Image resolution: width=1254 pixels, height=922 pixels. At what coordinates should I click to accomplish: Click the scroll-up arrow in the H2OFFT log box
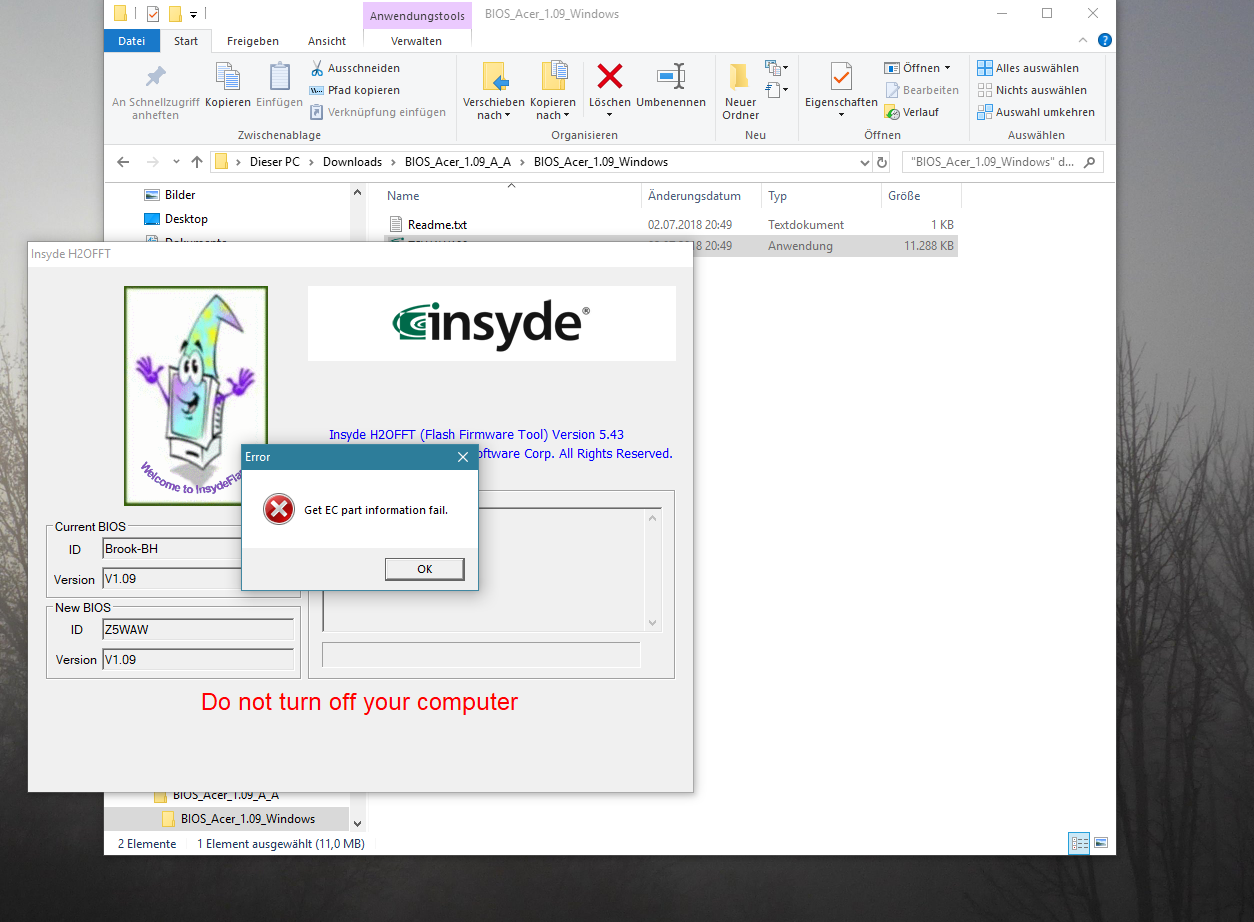coord(654,518)
